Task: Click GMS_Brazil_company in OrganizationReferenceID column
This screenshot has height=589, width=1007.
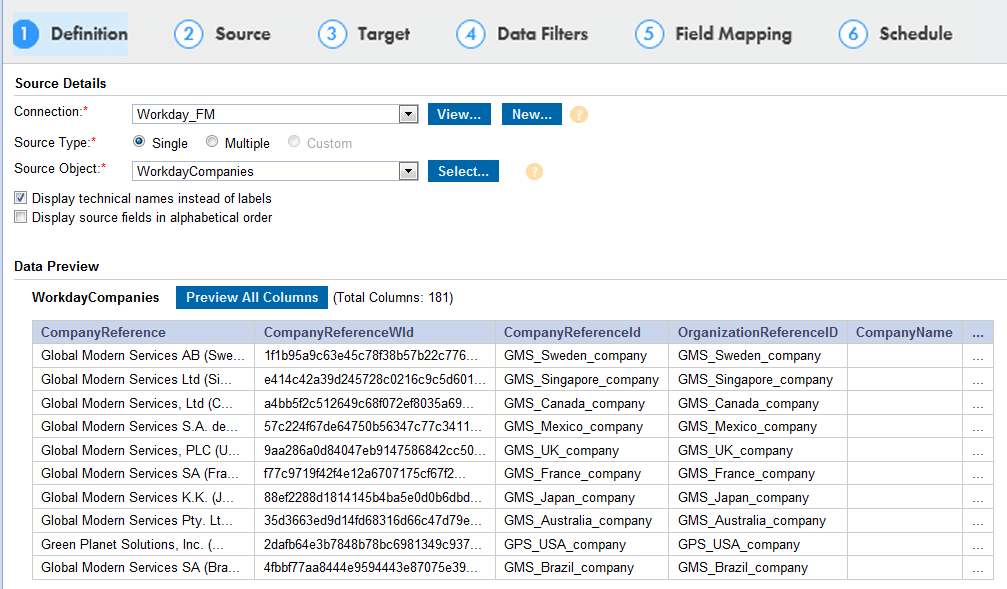Action: point(758,568)
